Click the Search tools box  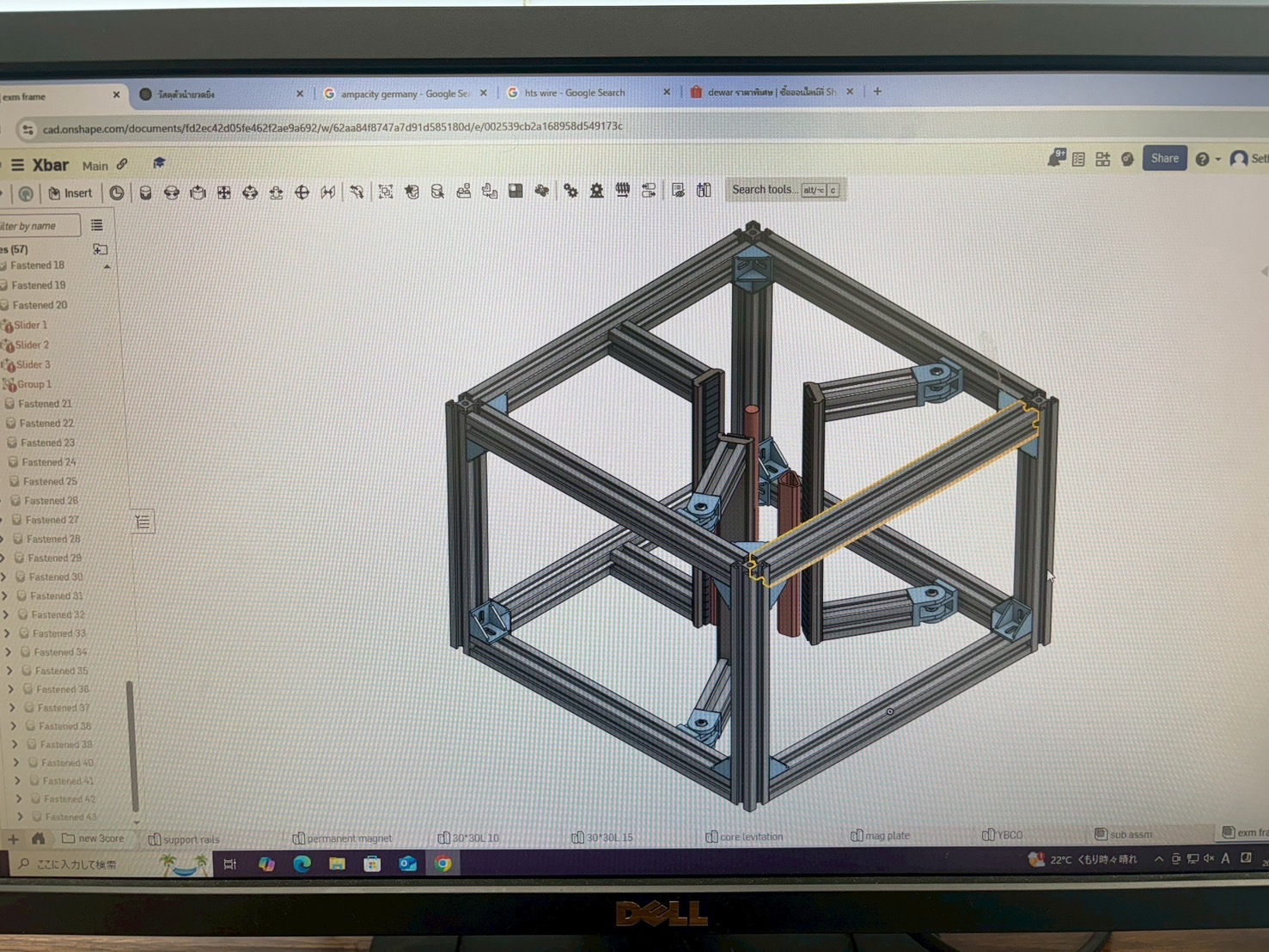(784, 190)
